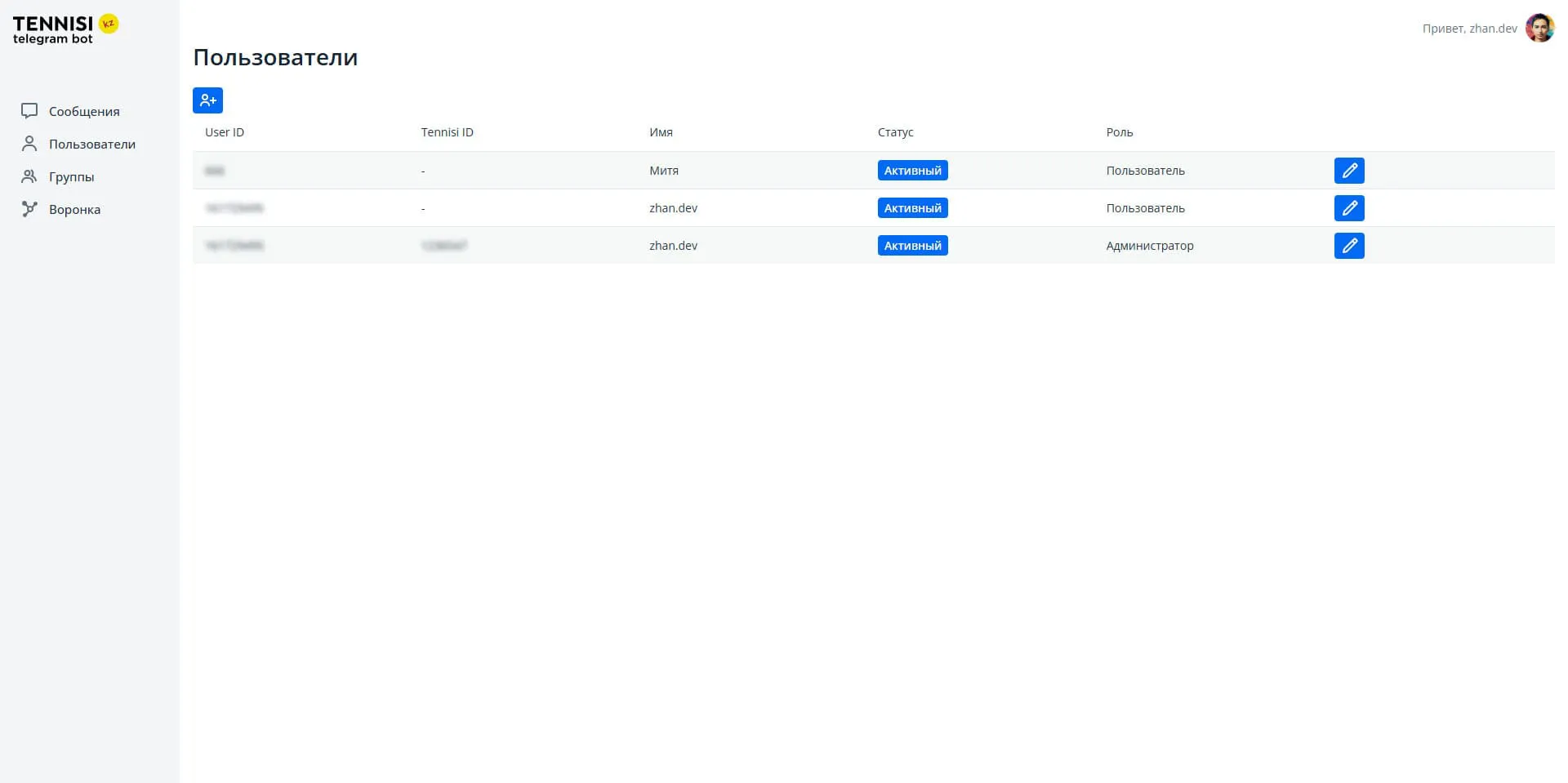Click the Сообщения chat bubble icon
Viewport: 1568px width, 783px height.
[29, 111]
